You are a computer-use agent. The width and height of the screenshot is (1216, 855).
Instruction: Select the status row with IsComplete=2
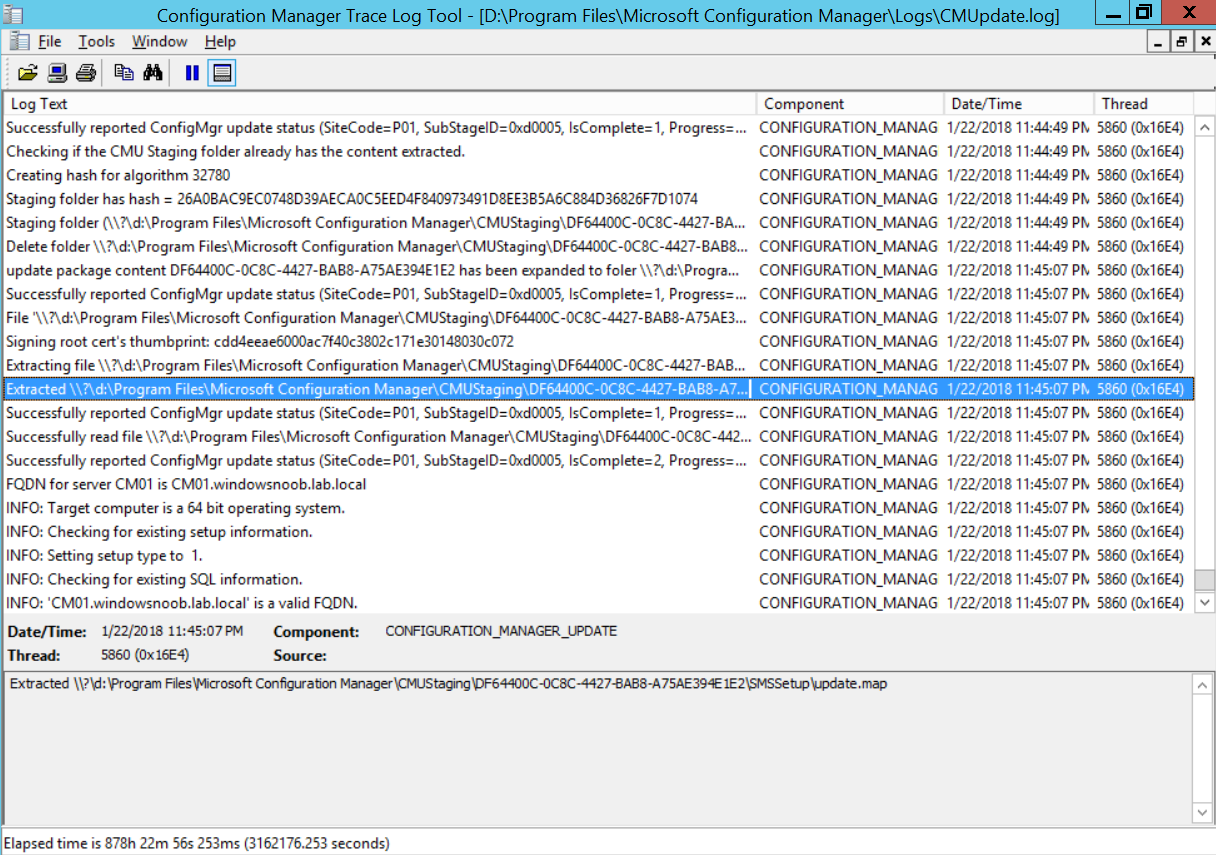pos(598,461)
